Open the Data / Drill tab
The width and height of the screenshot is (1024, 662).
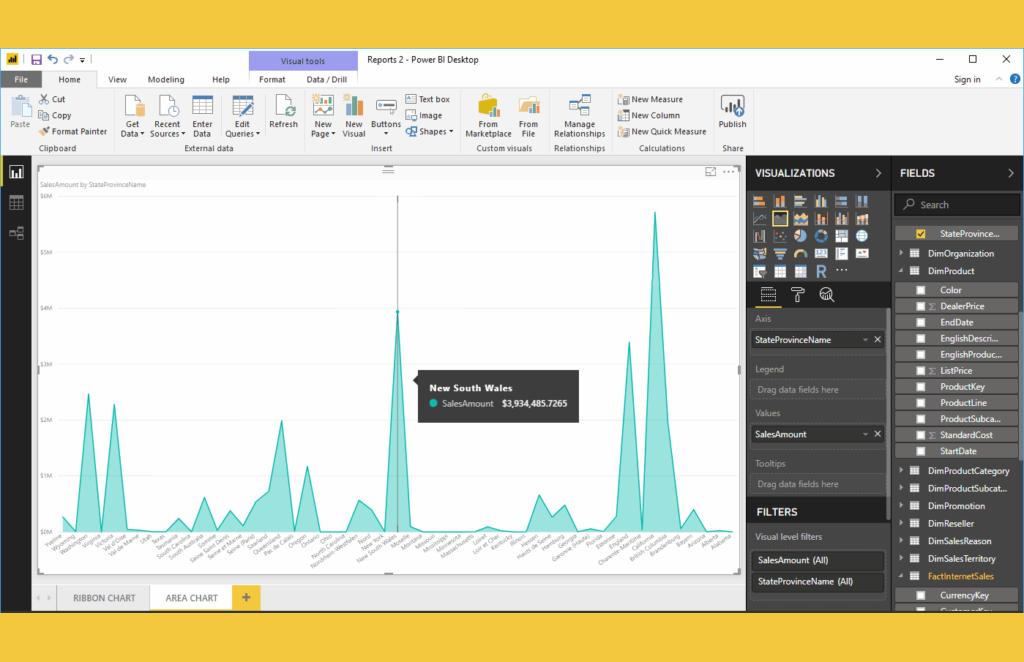click(x=327, y=80)
